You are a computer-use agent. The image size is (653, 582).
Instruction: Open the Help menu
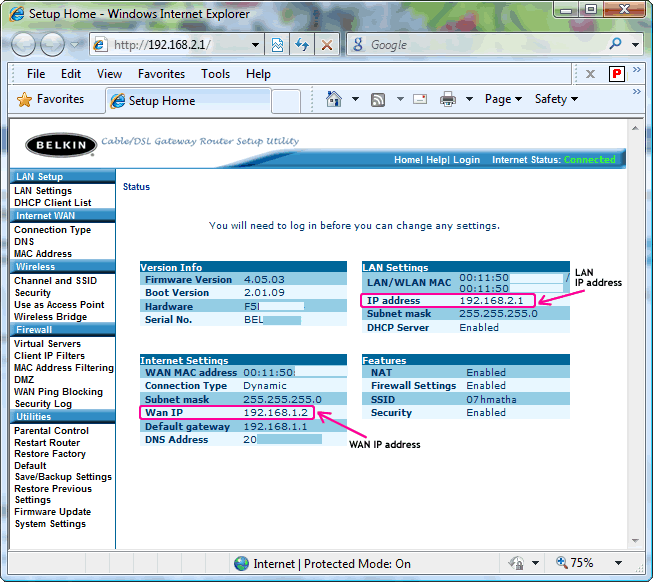pyautogui.click(x=258, y=74)
